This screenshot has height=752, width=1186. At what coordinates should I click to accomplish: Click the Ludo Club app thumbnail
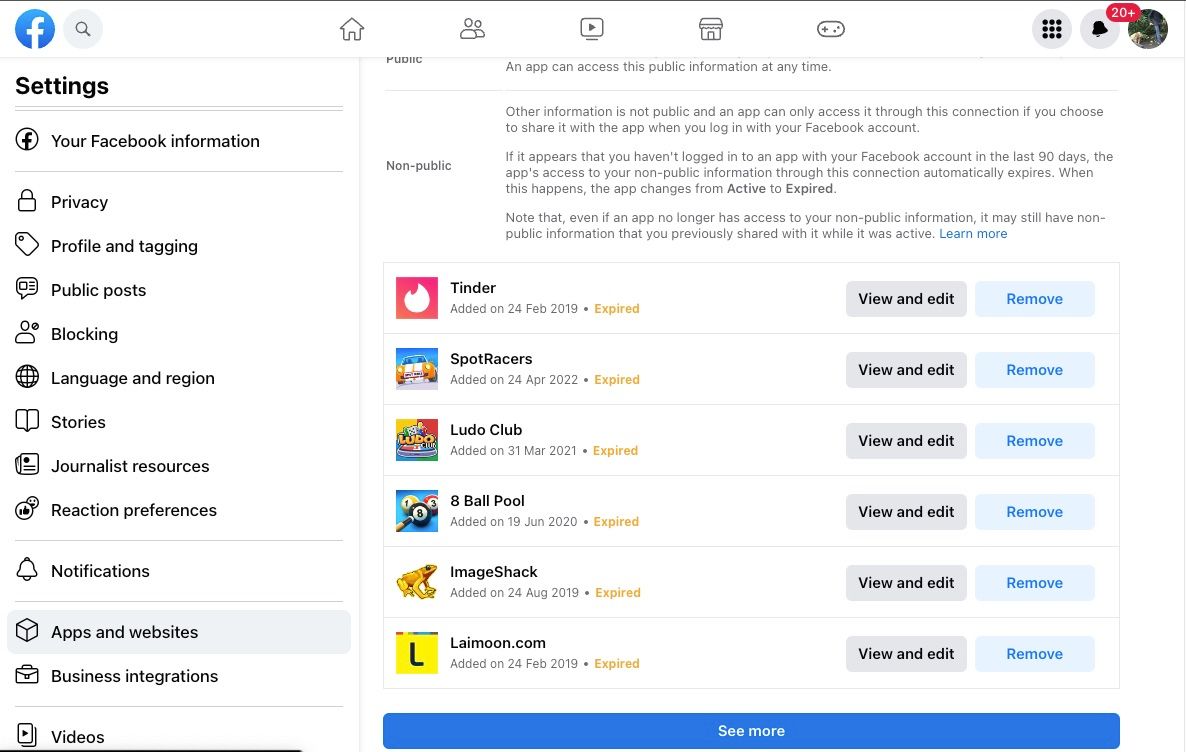coord(417,440)
